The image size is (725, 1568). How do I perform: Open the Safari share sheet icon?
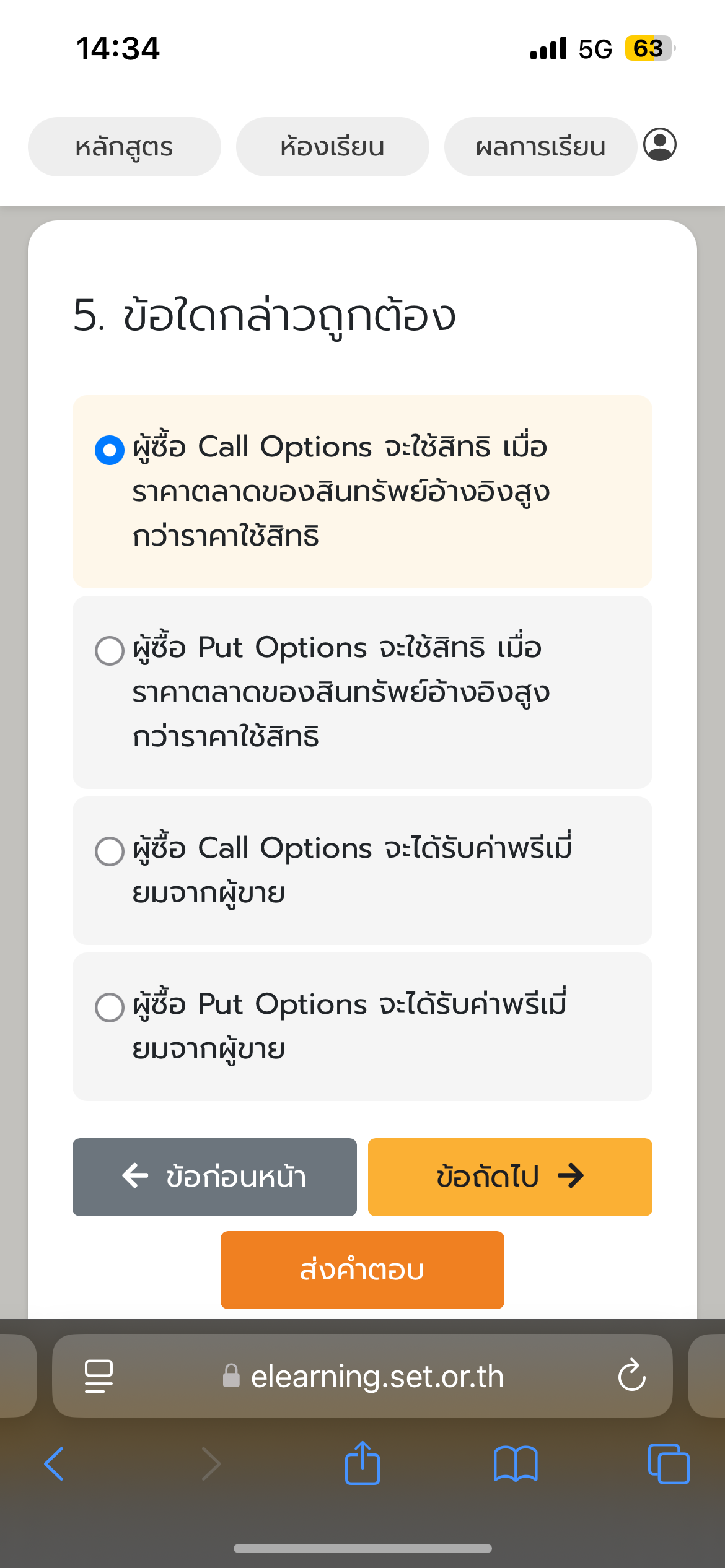362,1464
